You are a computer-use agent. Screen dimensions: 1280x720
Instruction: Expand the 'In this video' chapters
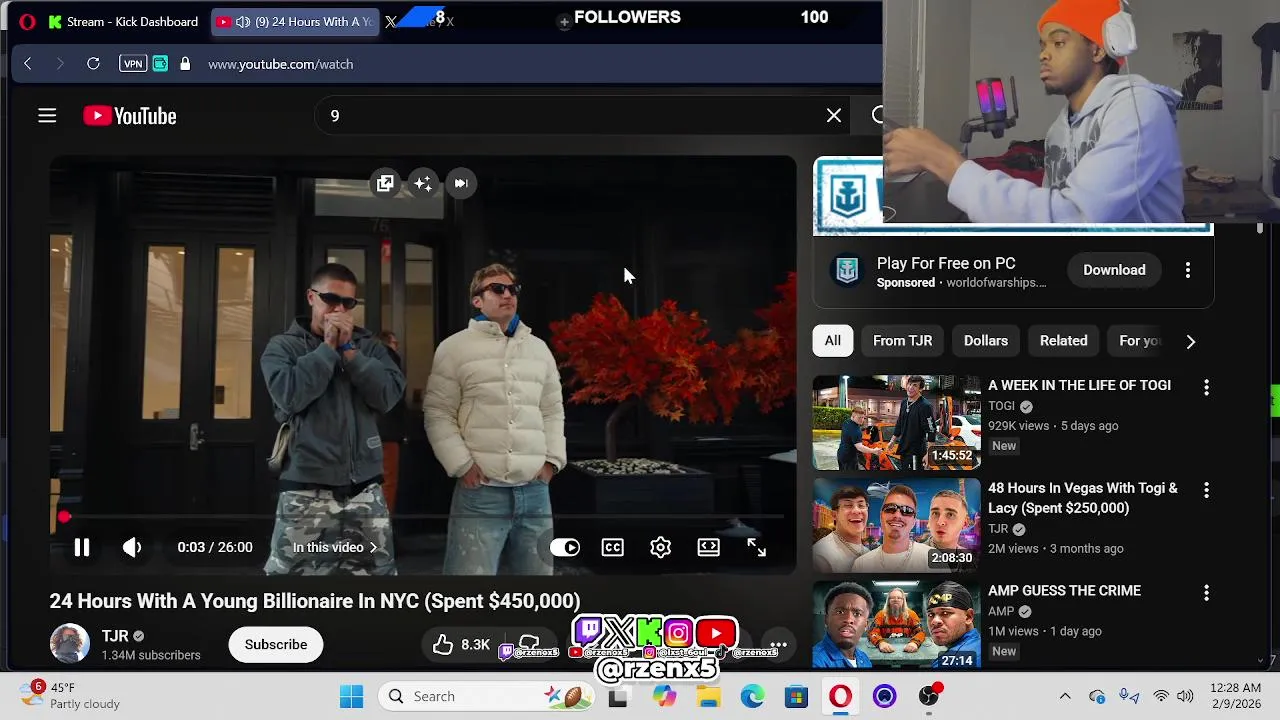pyautogui.click(x=335, y=547)
